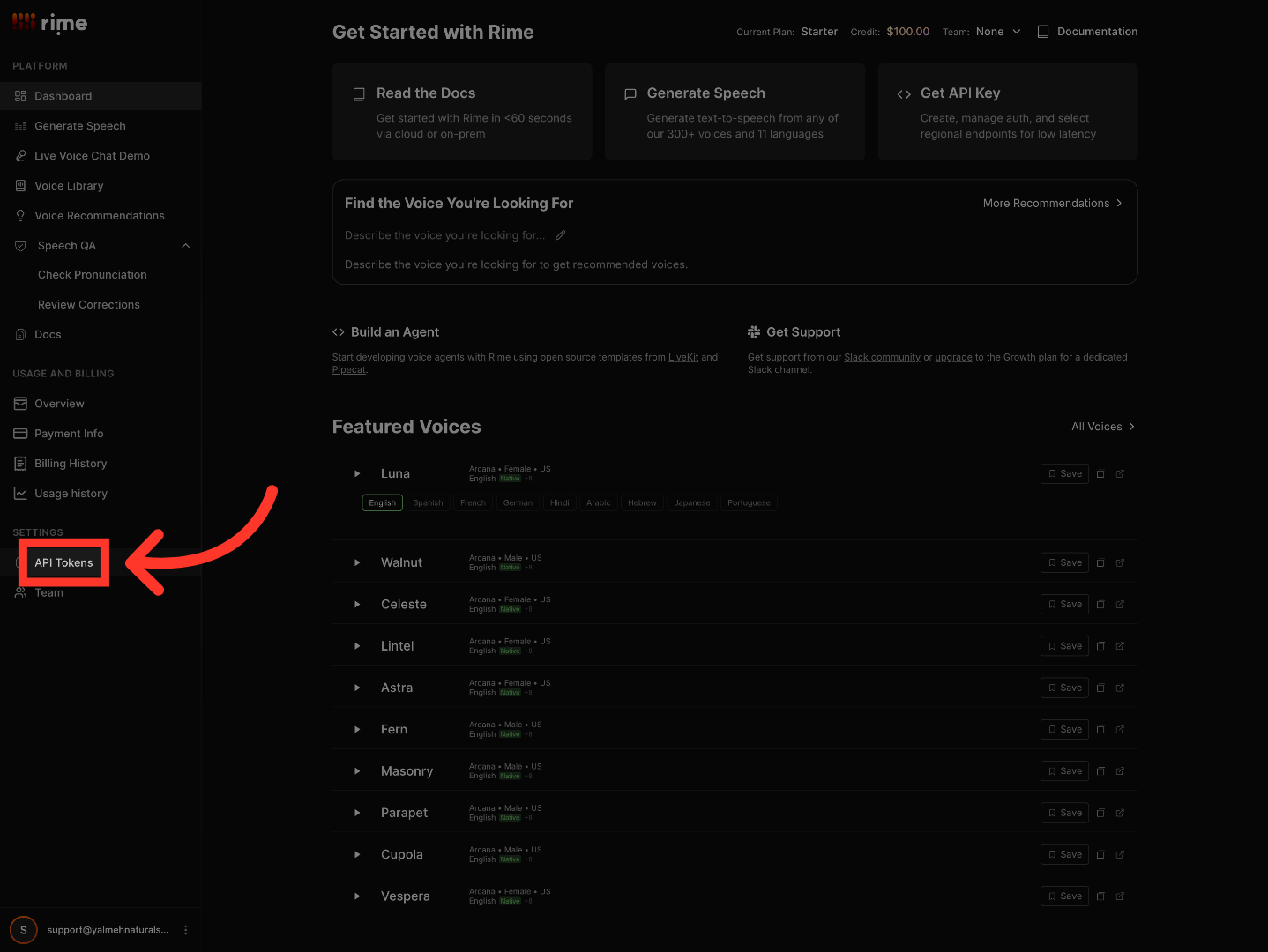Play the Luna voice sample
This screenshot has height=952, width=1268.
(357, 474)
